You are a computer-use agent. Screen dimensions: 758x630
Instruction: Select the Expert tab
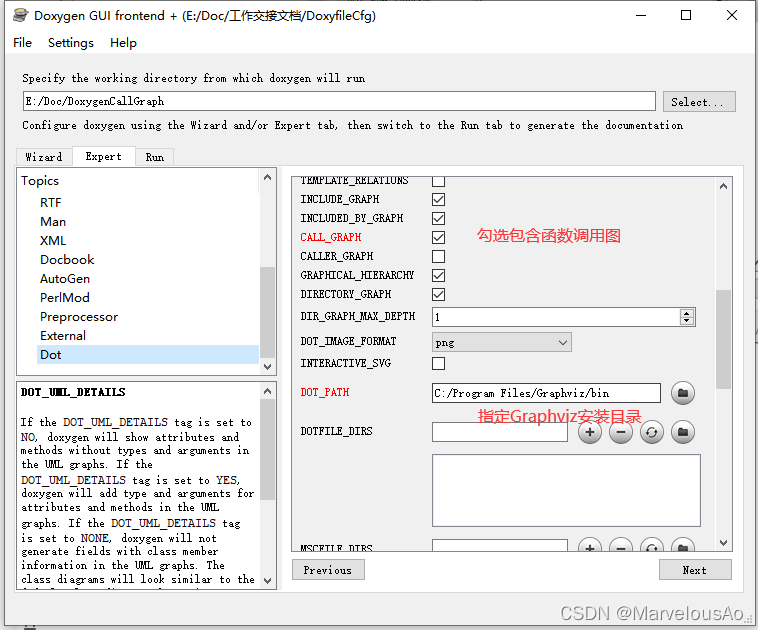pos(103,156)
